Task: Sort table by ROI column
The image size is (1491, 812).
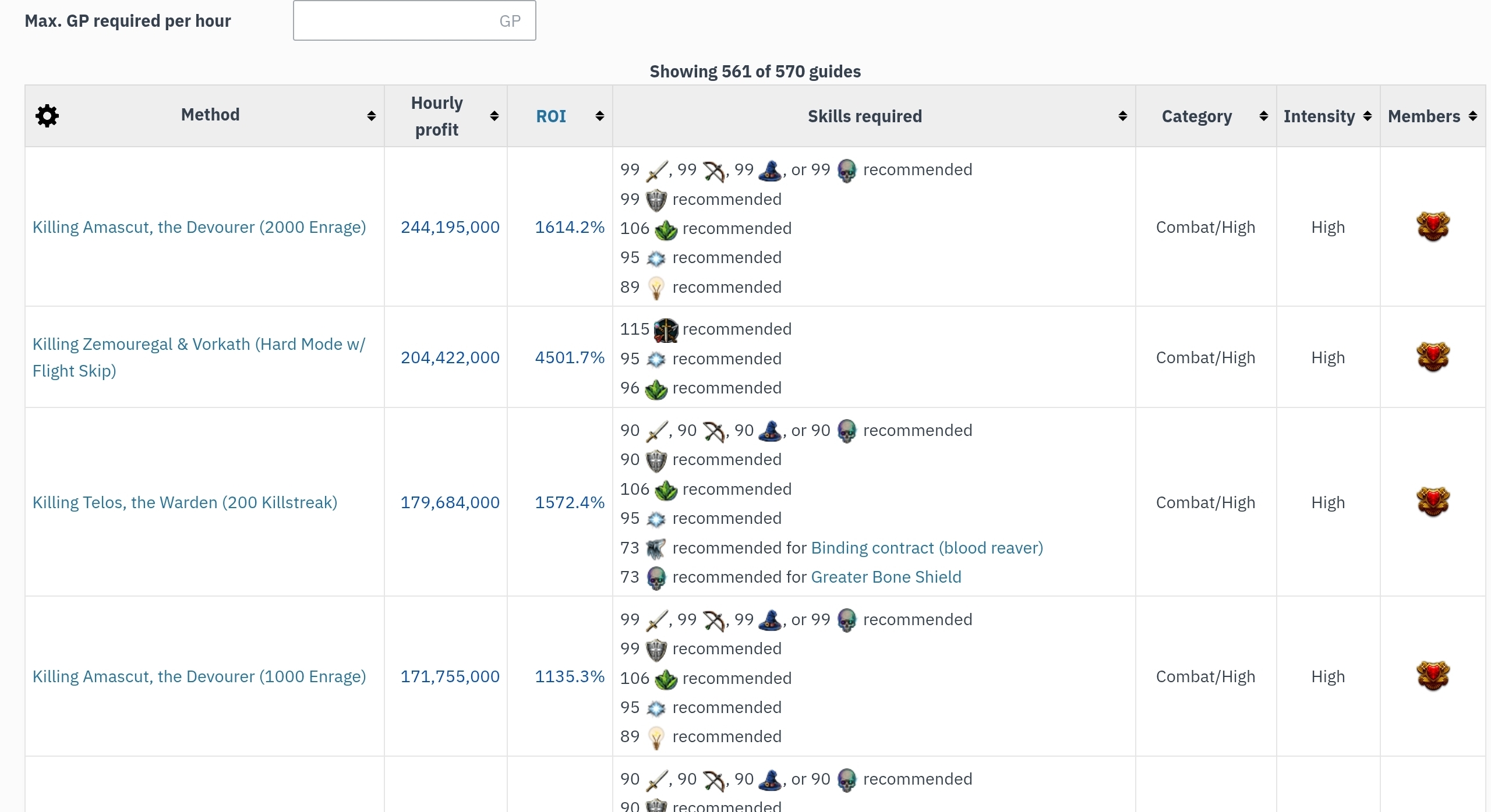Action: coord(551,116)
